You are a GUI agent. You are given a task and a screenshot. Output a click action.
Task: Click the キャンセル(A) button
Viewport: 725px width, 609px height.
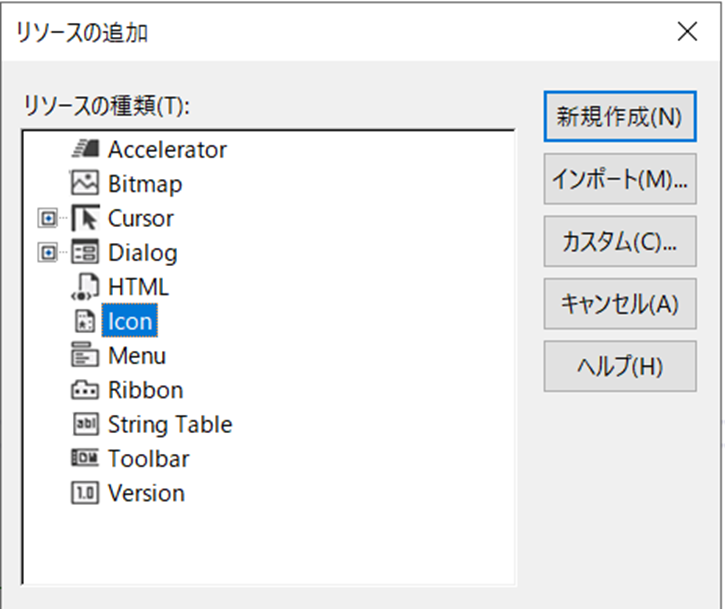click(619, 304)
